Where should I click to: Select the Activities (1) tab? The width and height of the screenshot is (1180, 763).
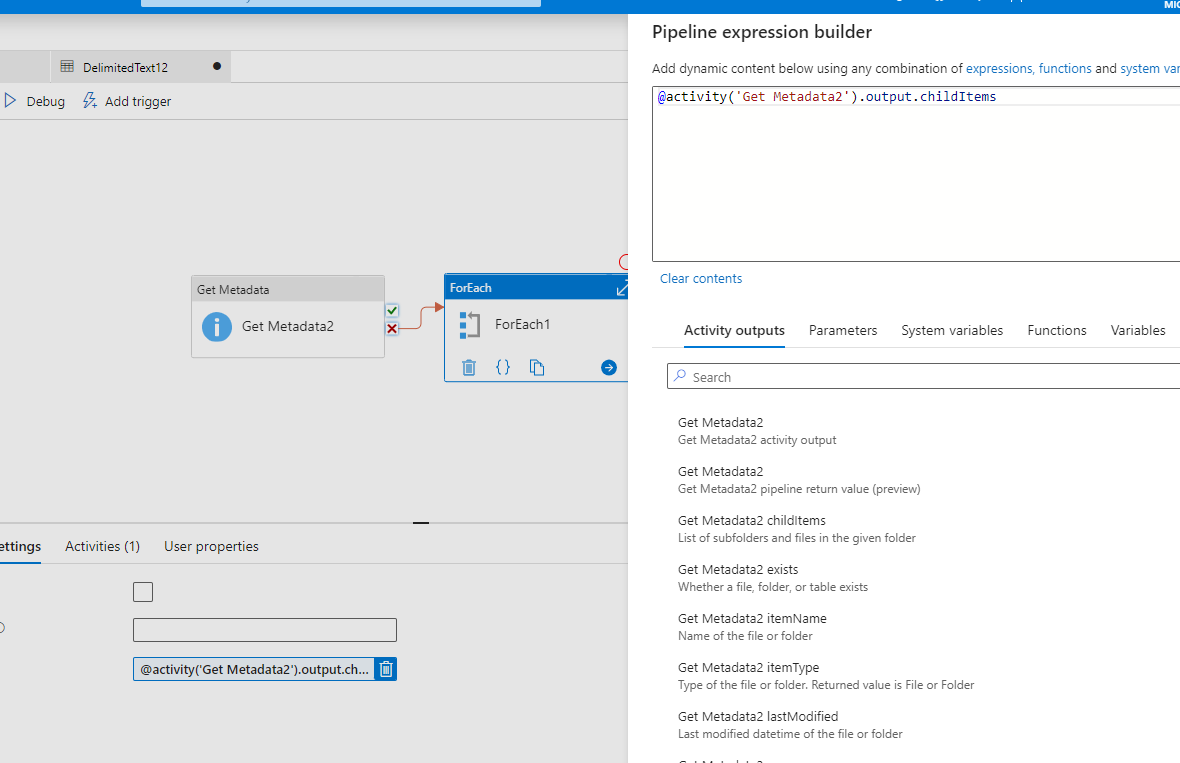coord(102,546)
